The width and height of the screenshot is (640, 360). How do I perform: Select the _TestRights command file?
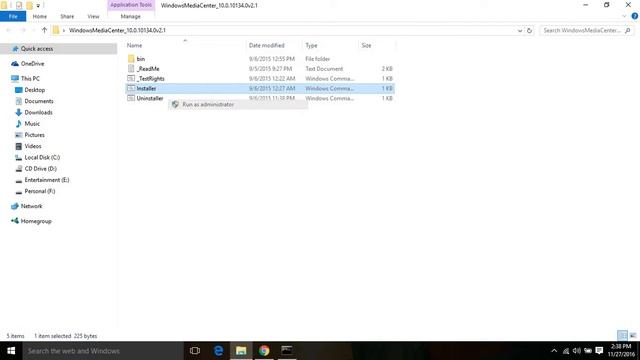151,79
